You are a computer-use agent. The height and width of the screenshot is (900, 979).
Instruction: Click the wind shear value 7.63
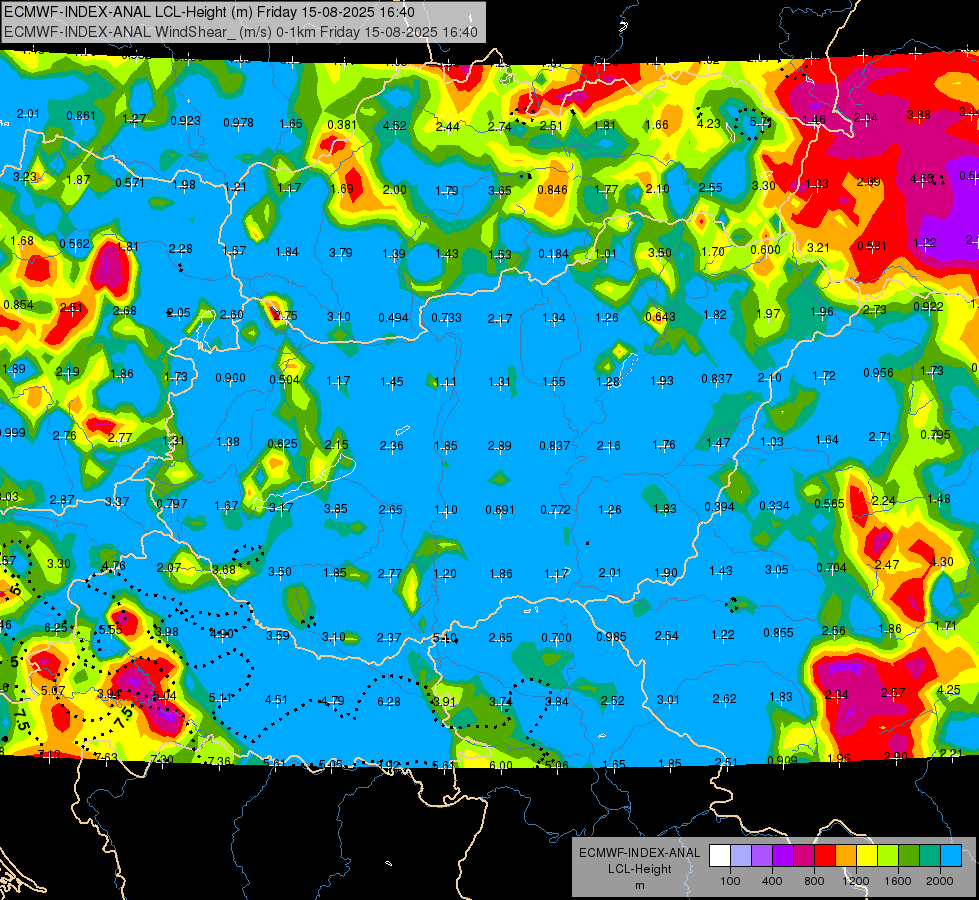tap(106, 757)
